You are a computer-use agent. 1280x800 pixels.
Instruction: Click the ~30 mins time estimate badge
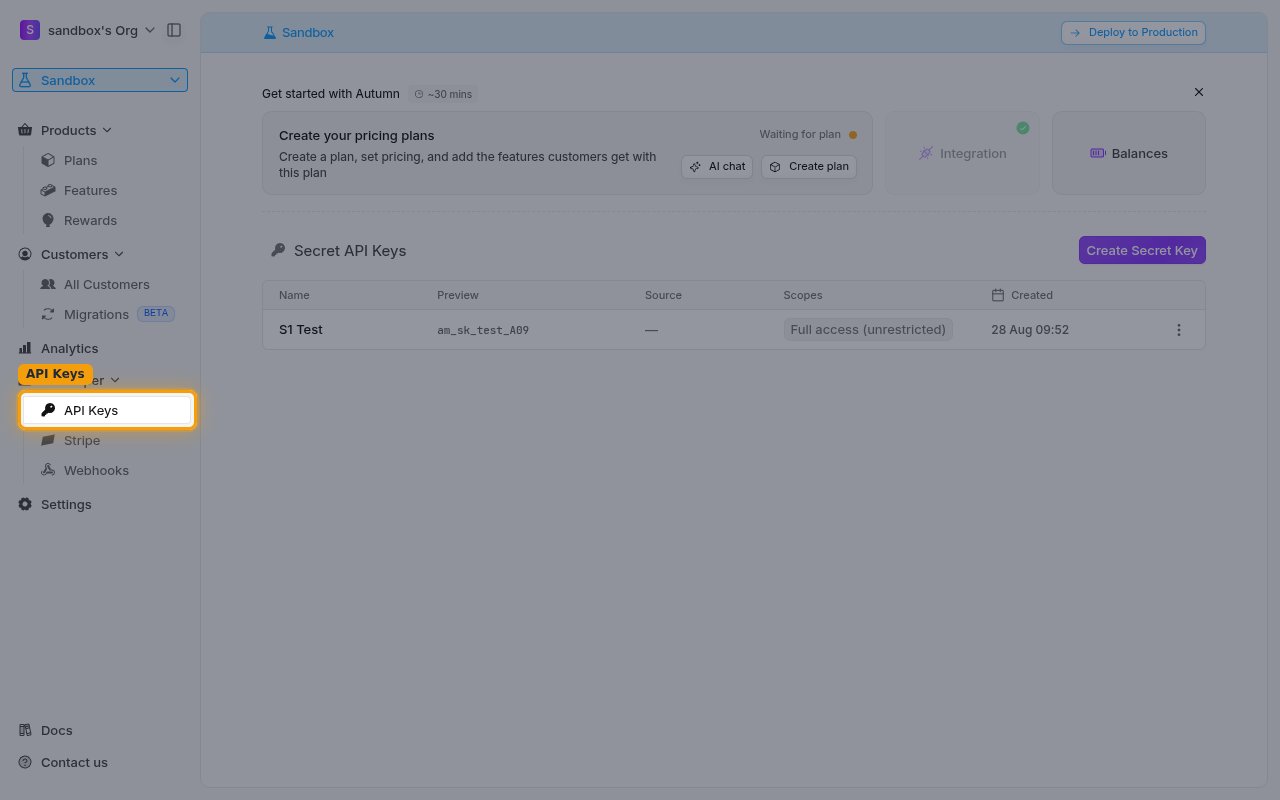(x=443, y=94)
